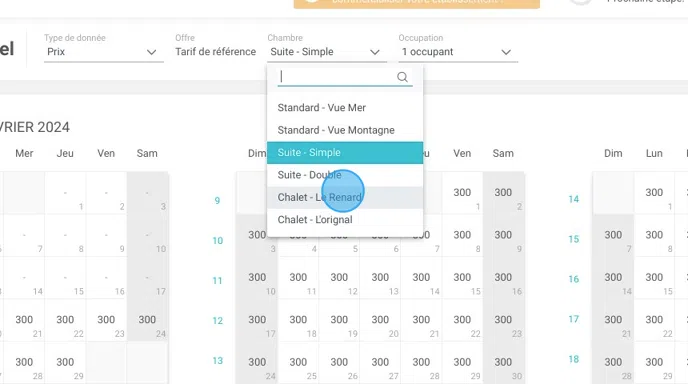This screenshot has width=688, height=384.
Task: Select April 15 Monday price cell
Action: click(654, 278)
